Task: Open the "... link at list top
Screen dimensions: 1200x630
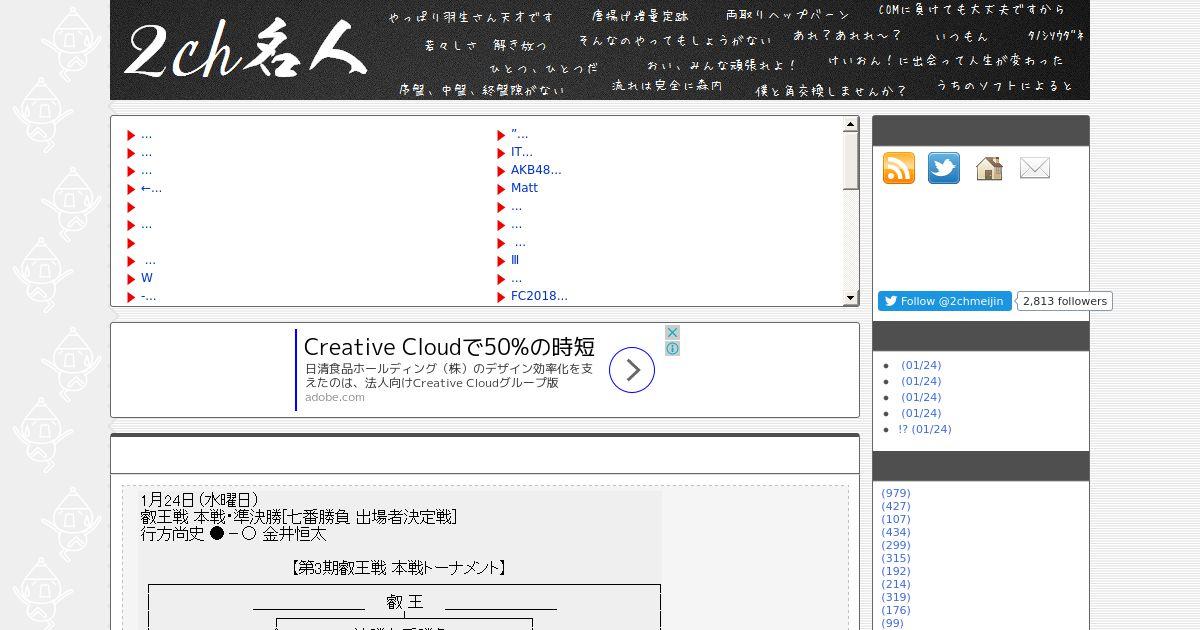Action: [519, 134]
